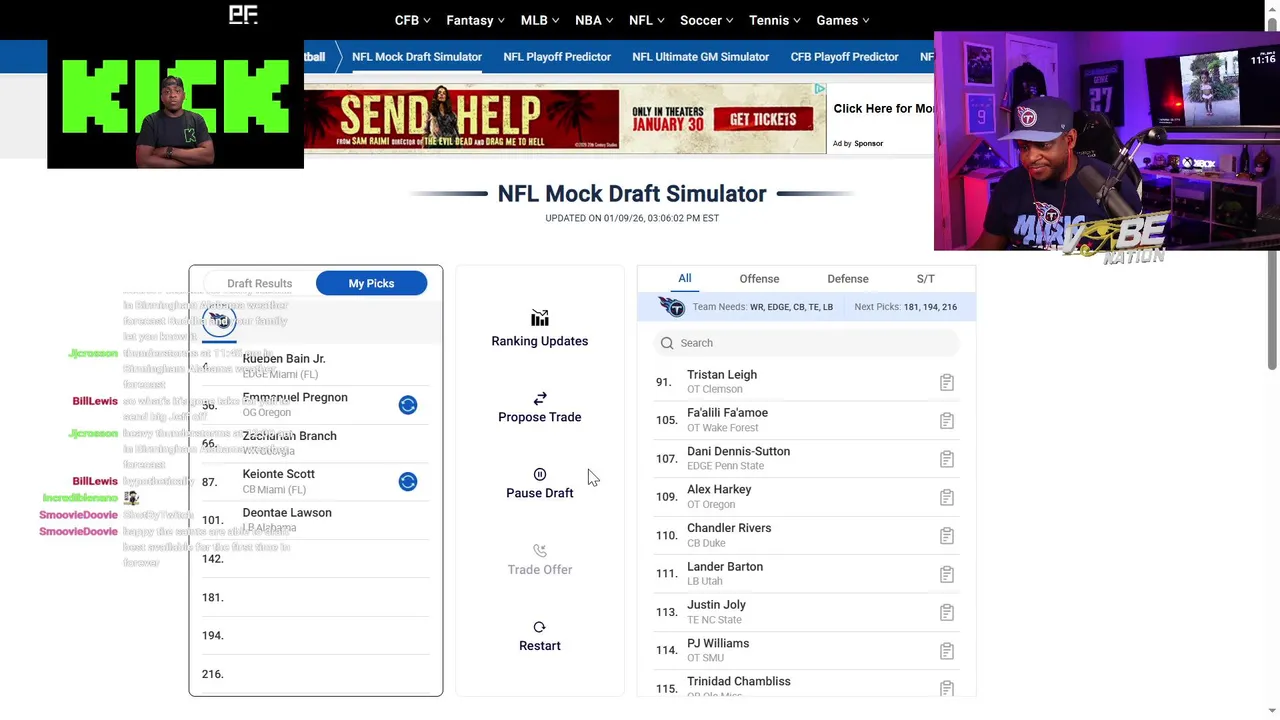Expand the Fantasy menu
Screen dimensions: 1280x720
coord(476,20)
